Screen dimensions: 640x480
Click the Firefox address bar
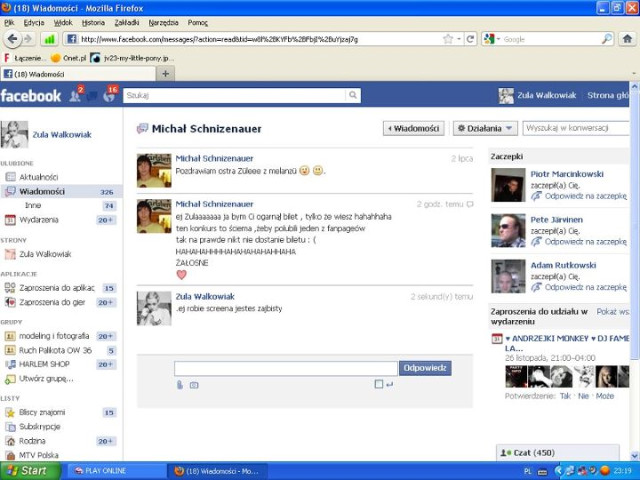(x=260, y=39)
